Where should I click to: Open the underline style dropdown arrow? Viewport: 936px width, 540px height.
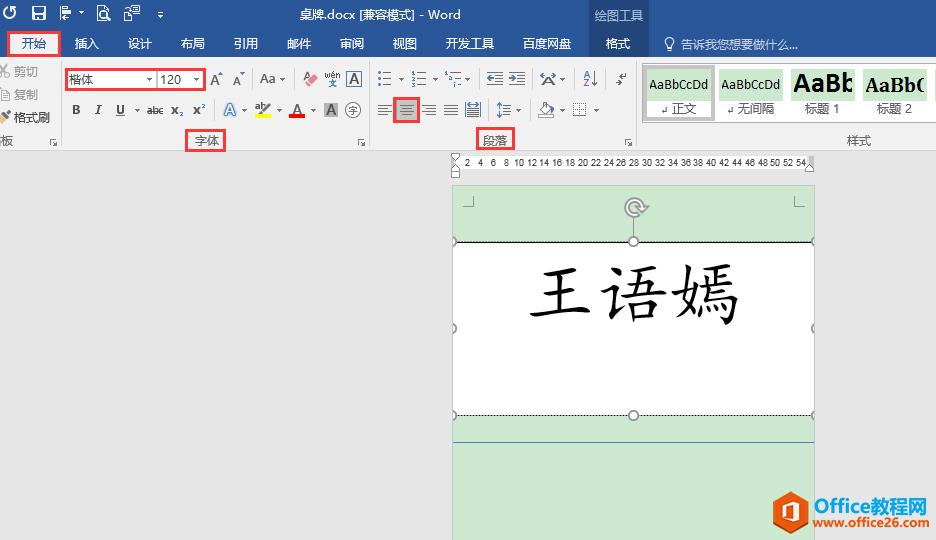[137, 110]
